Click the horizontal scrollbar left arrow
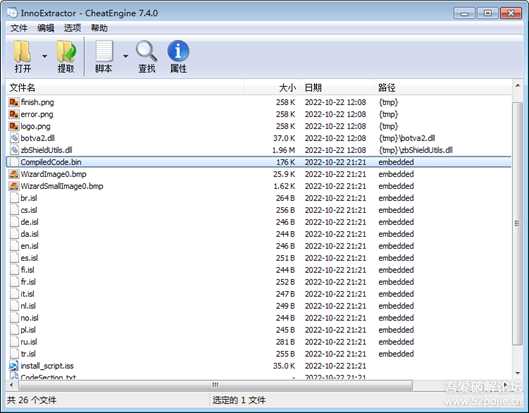The width and height of the screenshot is (529, 413). pos(12,385)
